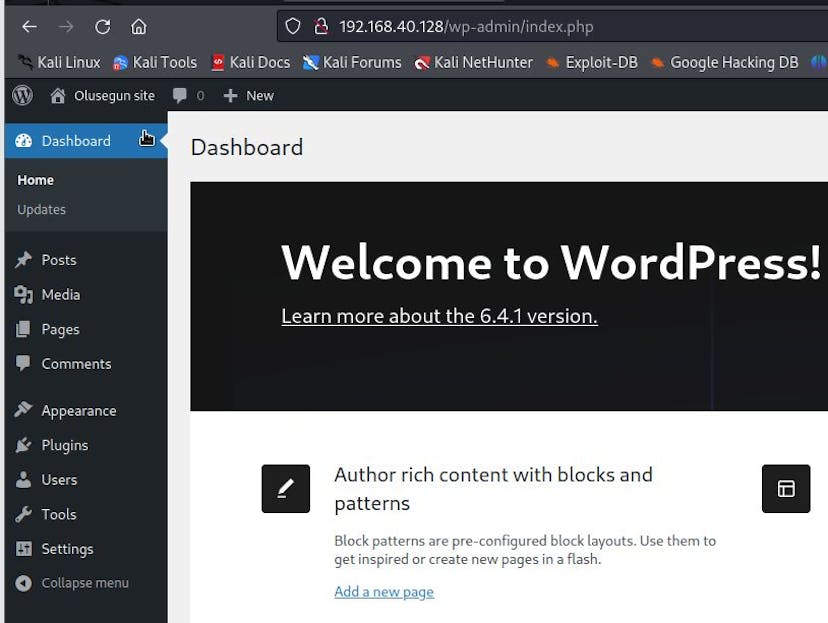Open the Kali Tools bookmark
The image size is (828, 623).
155,62
